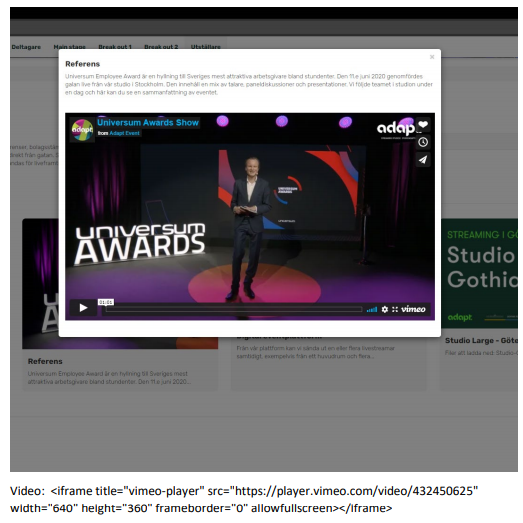Switch to the Main stage tab
This screenshot has height=523, width=523.
tap(69, 47)
